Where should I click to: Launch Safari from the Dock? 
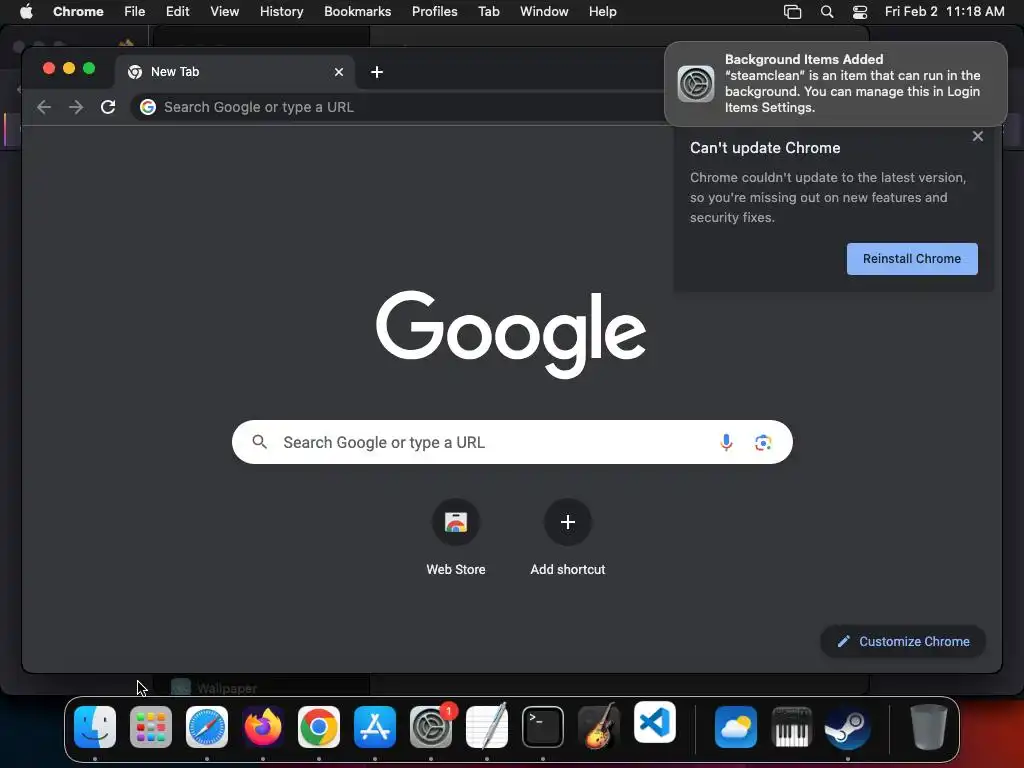pyautogui.click(x=207, y=726)
